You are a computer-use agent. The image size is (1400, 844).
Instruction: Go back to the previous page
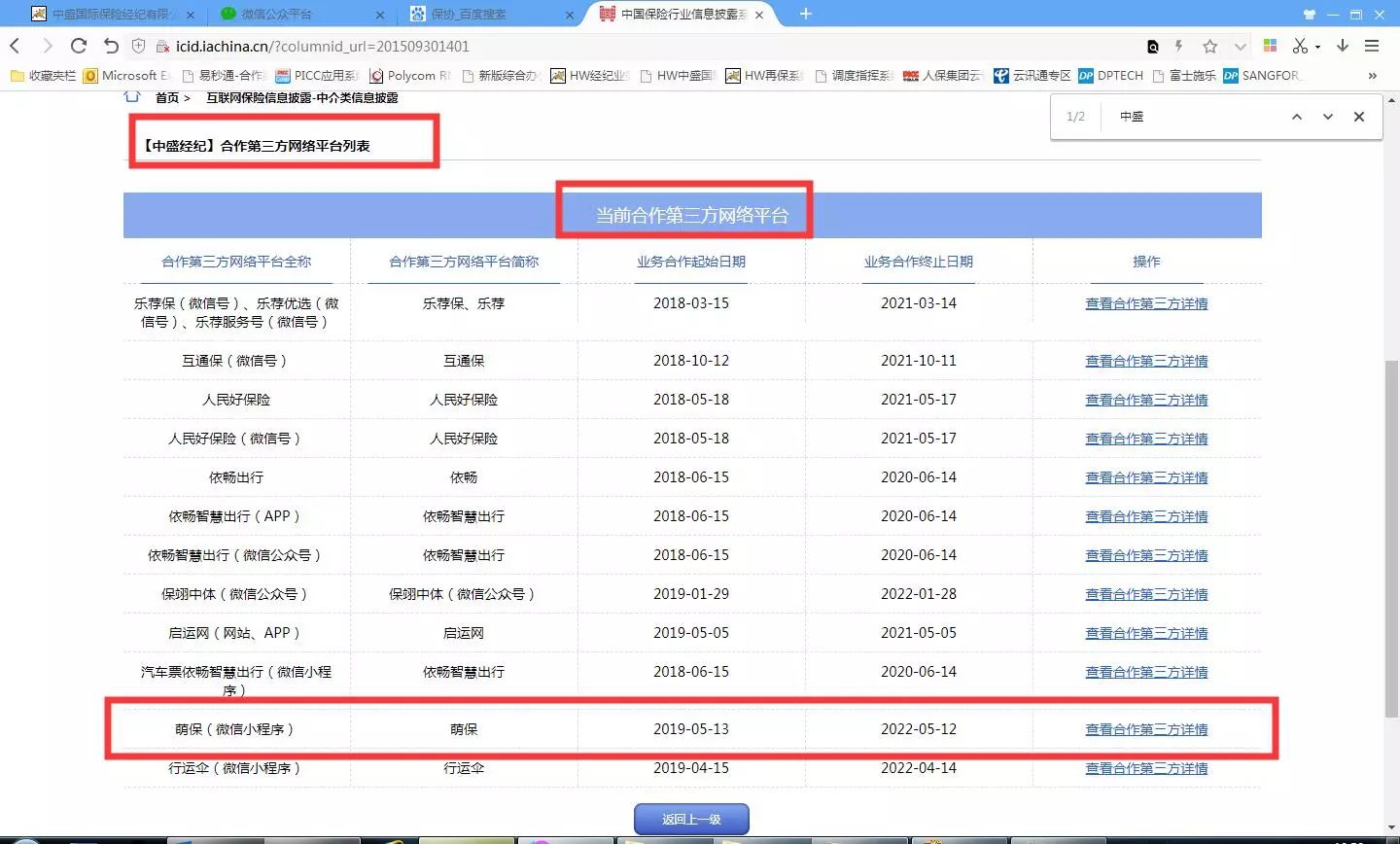click(15, 46)
